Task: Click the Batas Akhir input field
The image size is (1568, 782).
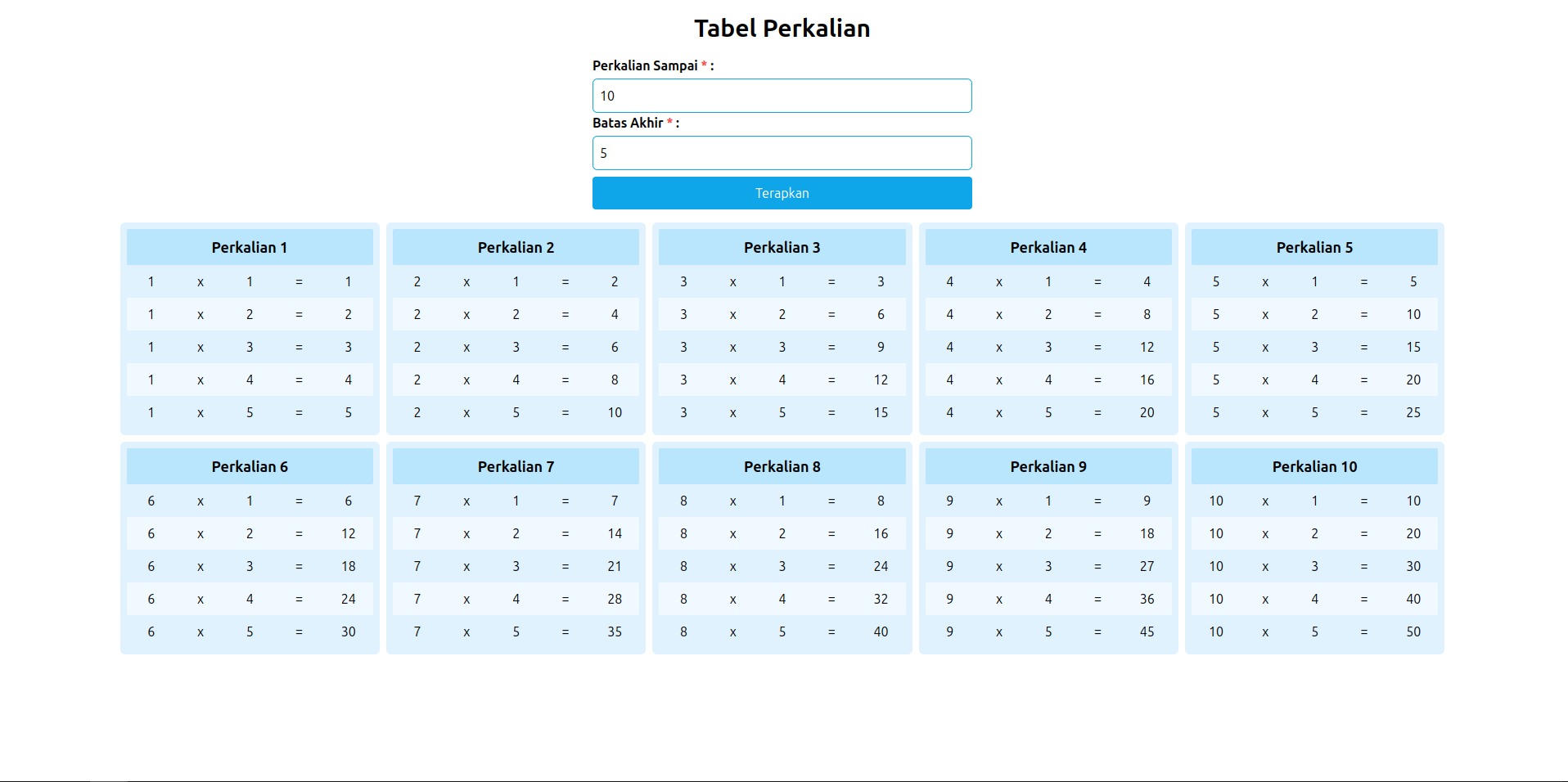Action: point(782,153)
